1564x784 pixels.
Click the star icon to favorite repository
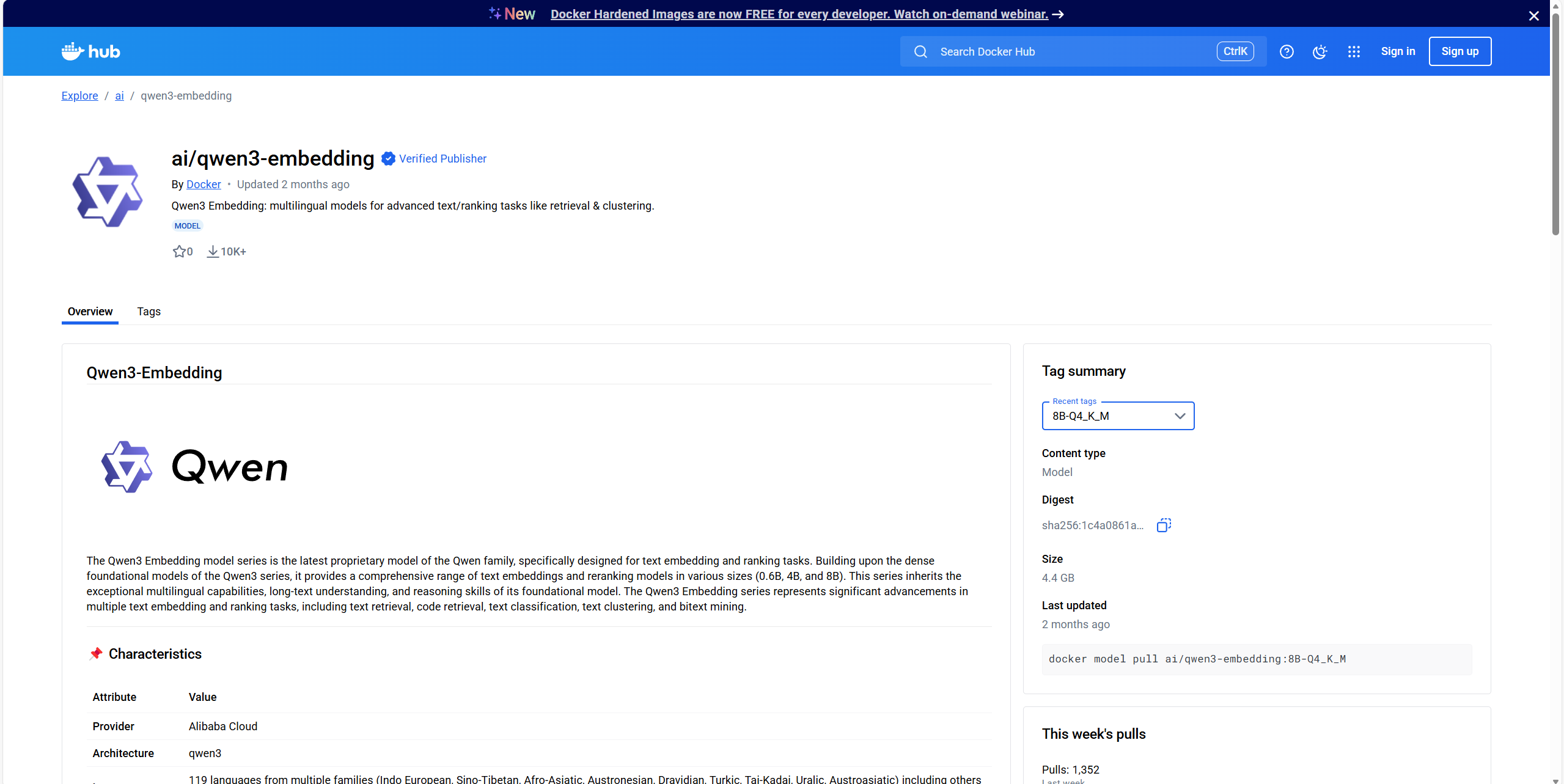(178, 251)
